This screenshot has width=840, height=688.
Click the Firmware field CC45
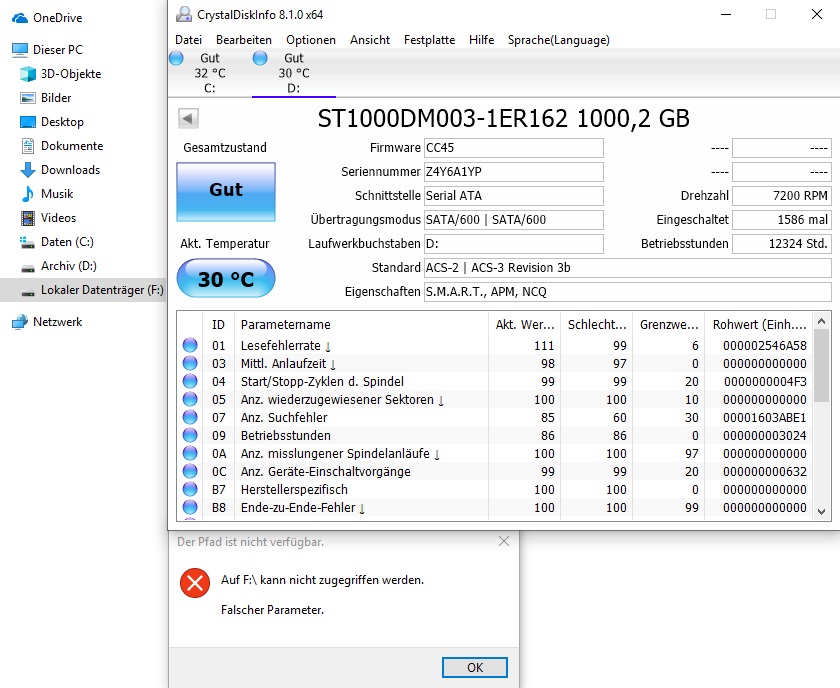coord(514,148)
